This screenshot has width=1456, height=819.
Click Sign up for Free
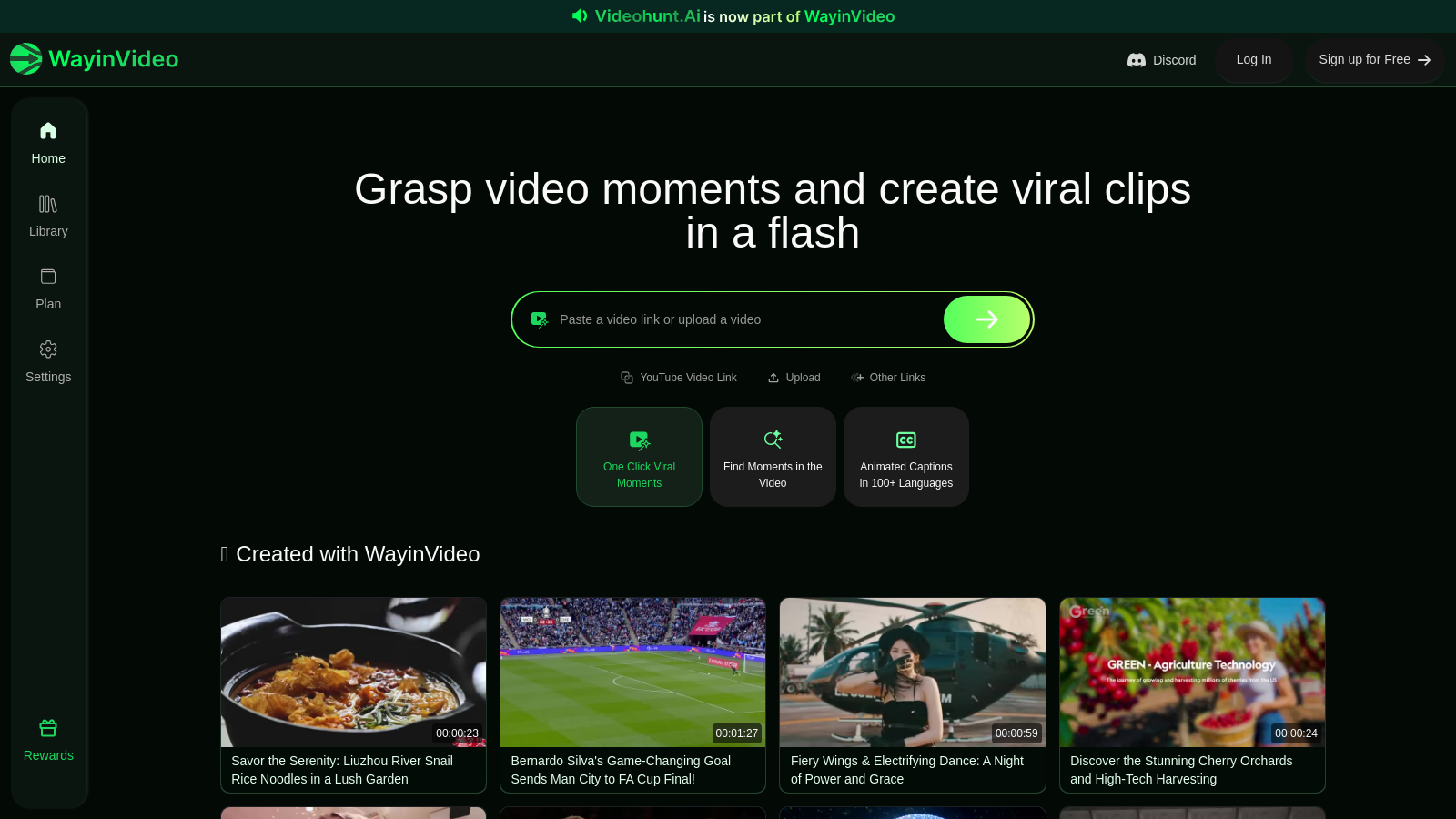tap(1374, 59)
